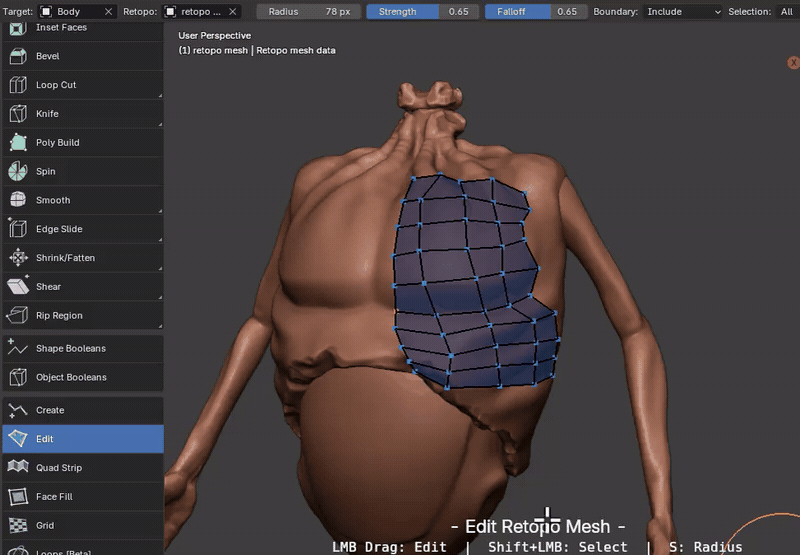The width and height of the screenshot is (800, 555).
Task: Activate the Knife tool icon
Action: [18, 114]
